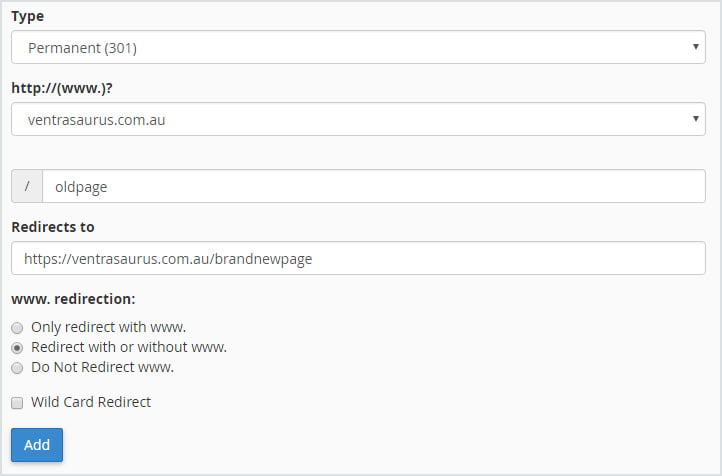The image size is (722, 476).
Task: Pick the Do Not Redirect www. radio button
Action: 17,368
